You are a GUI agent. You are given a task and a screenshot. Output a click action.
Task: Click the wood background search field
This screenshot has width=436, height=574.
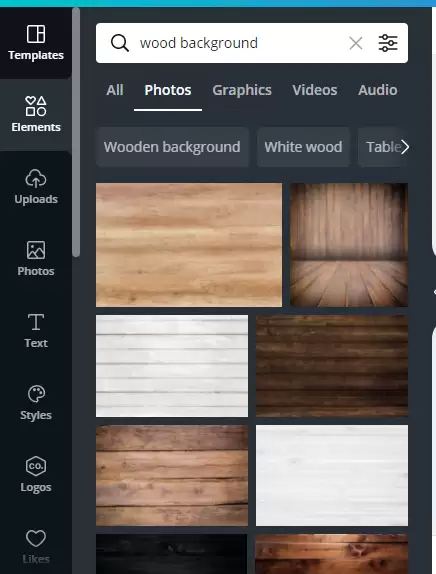(252, 43)
